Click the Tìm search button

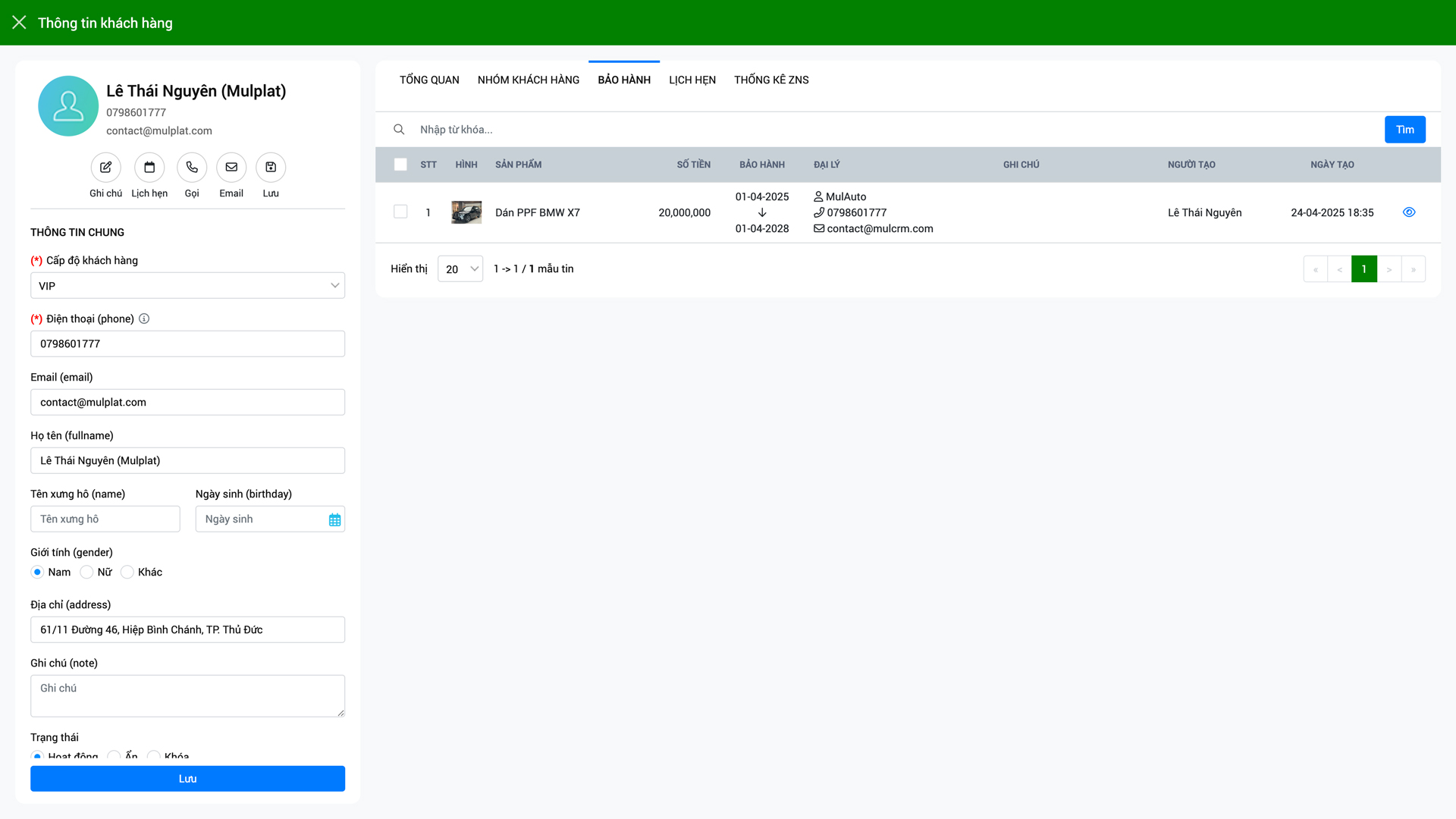pos(1404,130)
